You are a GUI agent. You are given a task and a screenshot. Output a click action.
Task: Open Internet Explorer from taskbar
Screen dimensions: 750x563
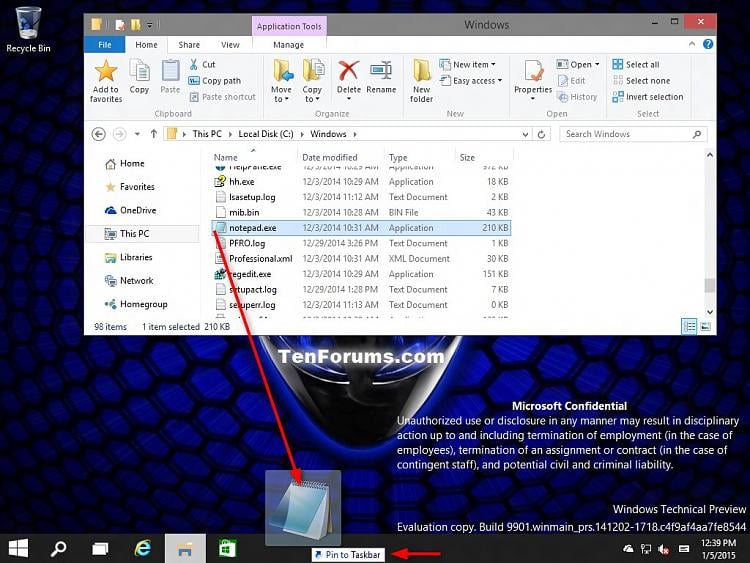pyautogui.click(x=143, y=549)
